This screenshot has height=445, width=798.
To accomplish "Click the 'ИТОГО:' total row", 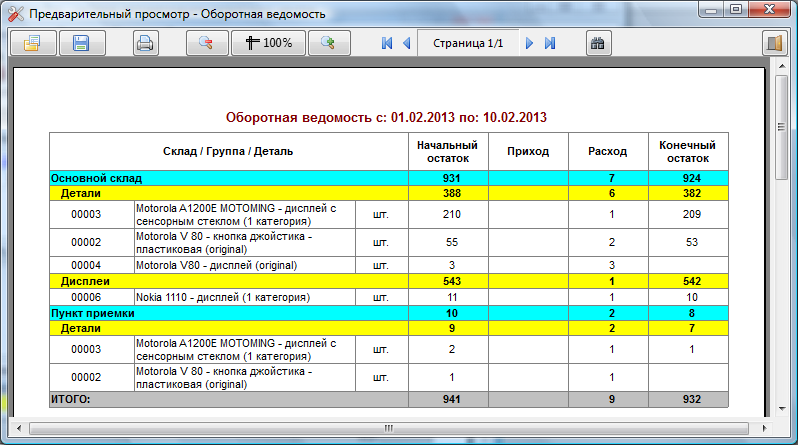I will click(389, 399).
